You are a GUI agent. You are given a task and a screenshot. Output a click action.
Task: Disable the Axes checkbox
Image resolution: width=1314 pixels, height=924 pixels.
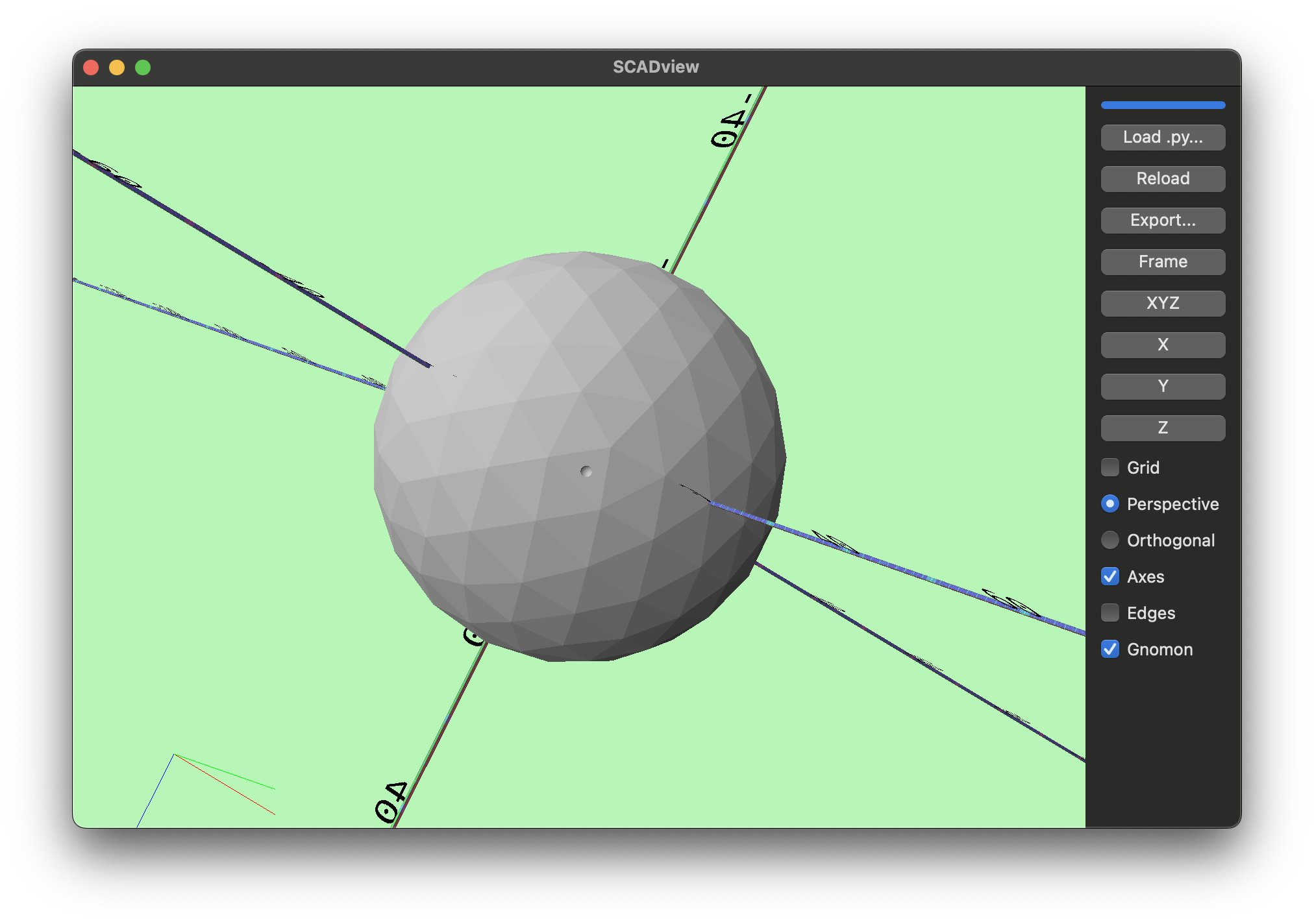pyautogui.click(x=1109, y=576)
